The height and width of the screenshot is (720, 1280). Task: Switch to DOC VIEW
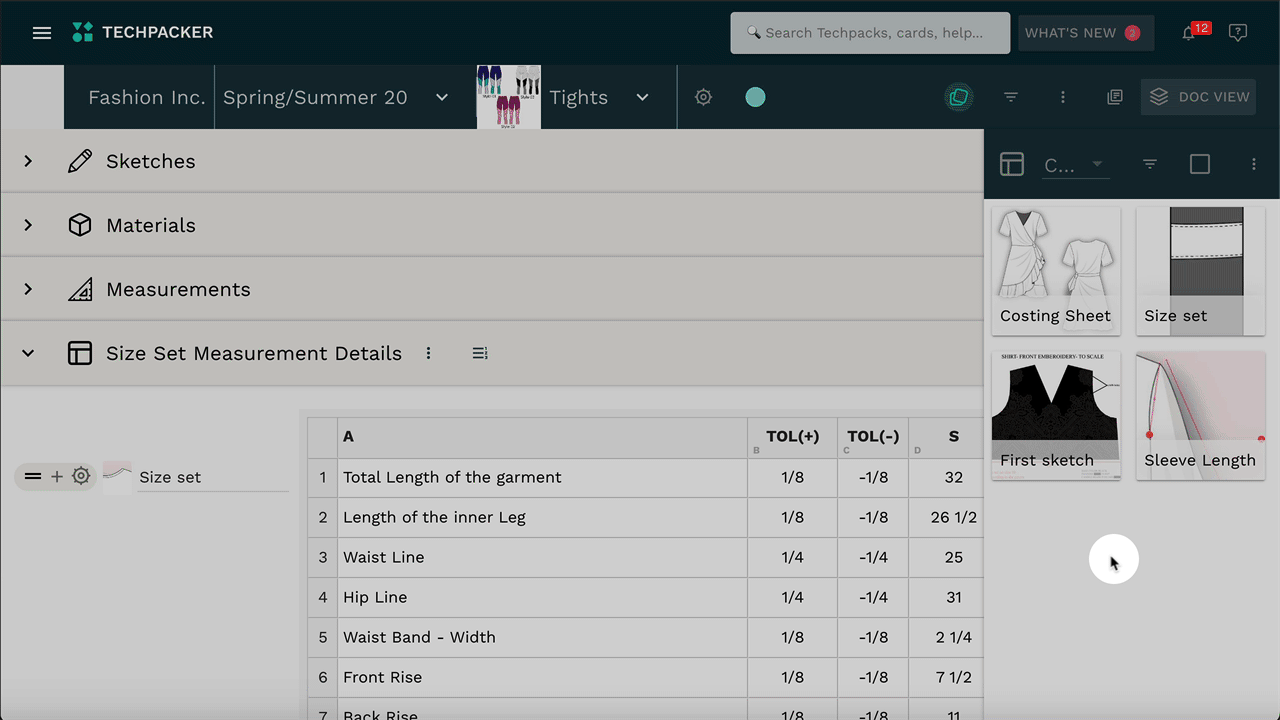pos(1198,97)
